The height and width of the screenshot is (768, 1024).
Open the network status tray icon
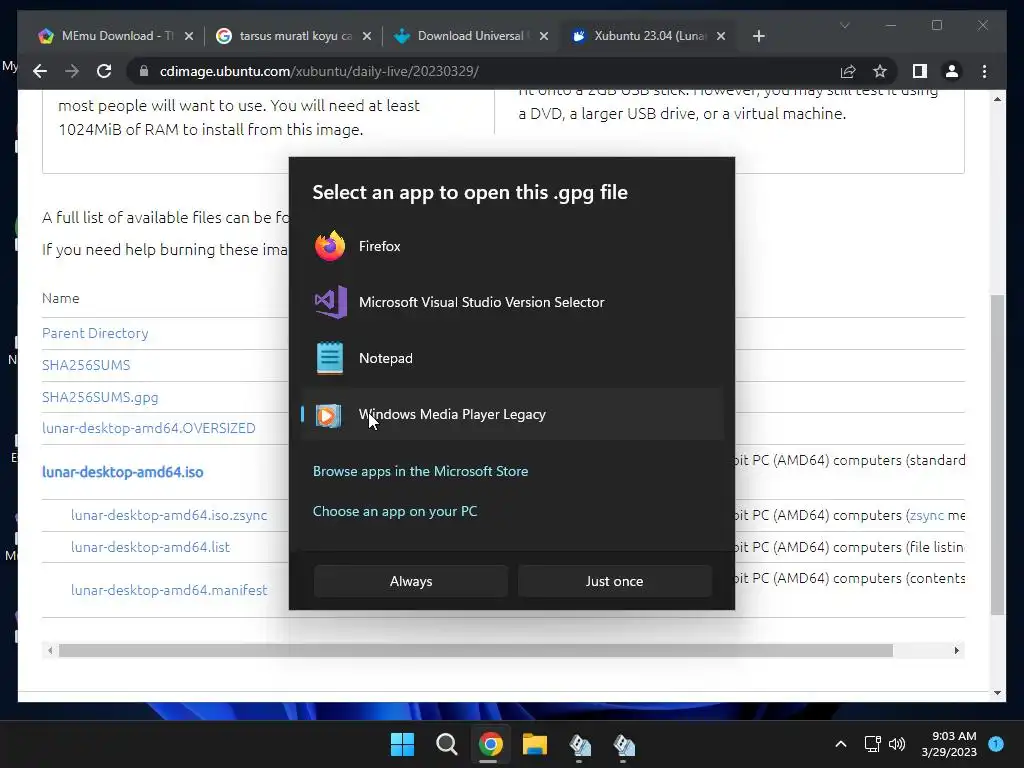click(x=872, y=744)
